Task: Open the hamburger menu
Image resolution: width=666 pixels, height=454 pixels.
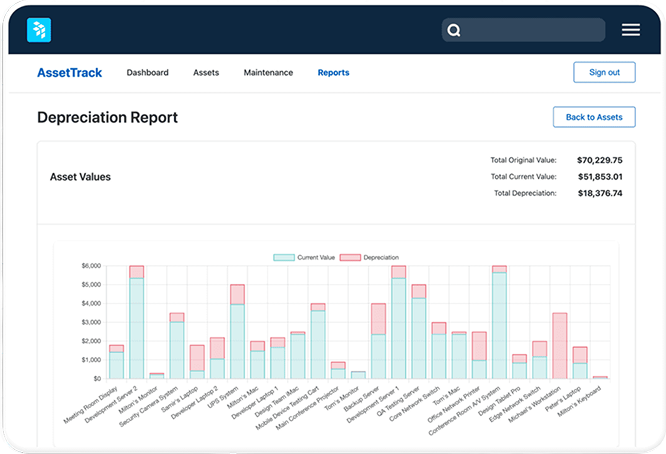Action: 631,30
